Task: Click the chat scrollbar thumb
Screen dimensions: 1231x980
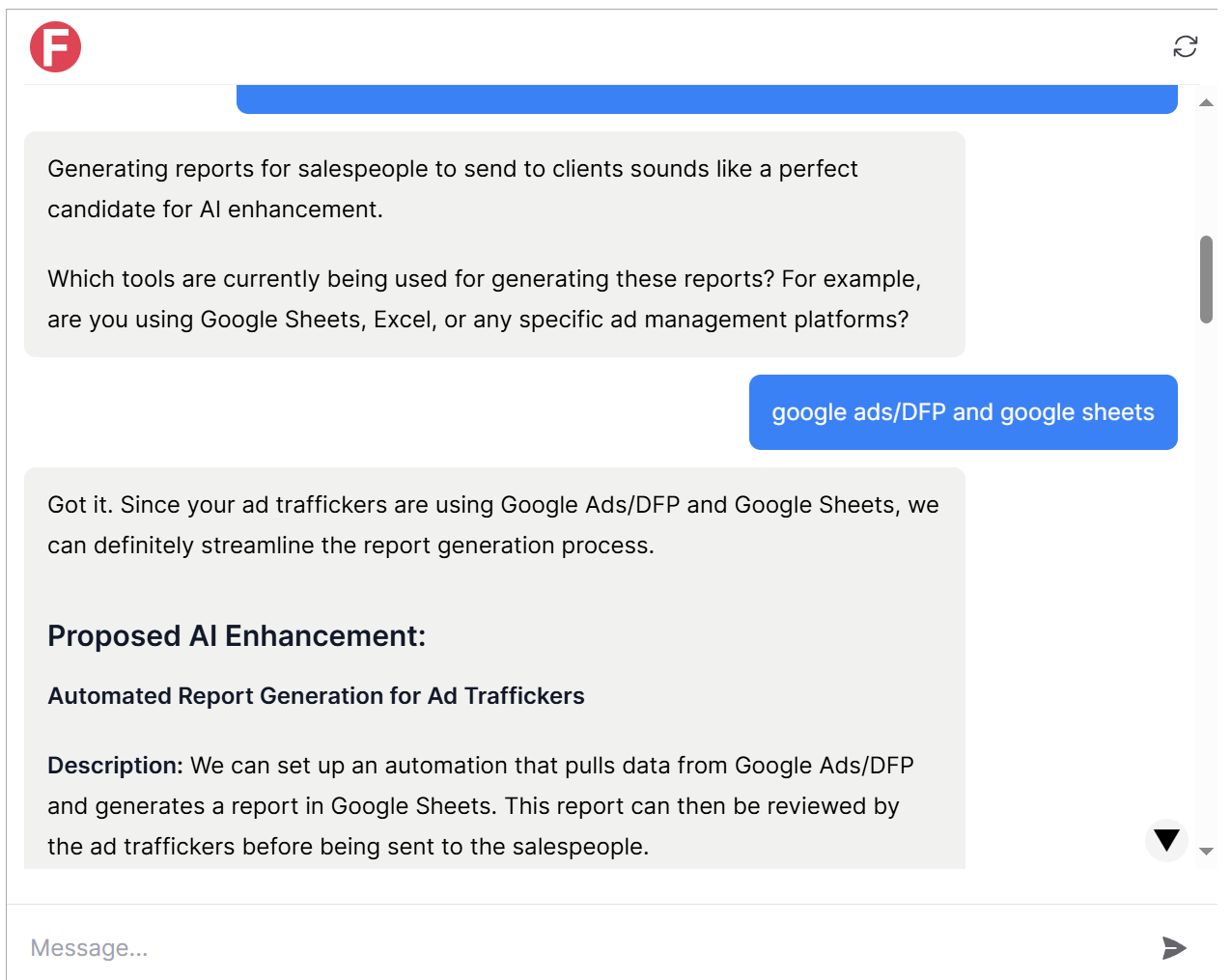Action: pyautogui.click(x=1206, y=279)
